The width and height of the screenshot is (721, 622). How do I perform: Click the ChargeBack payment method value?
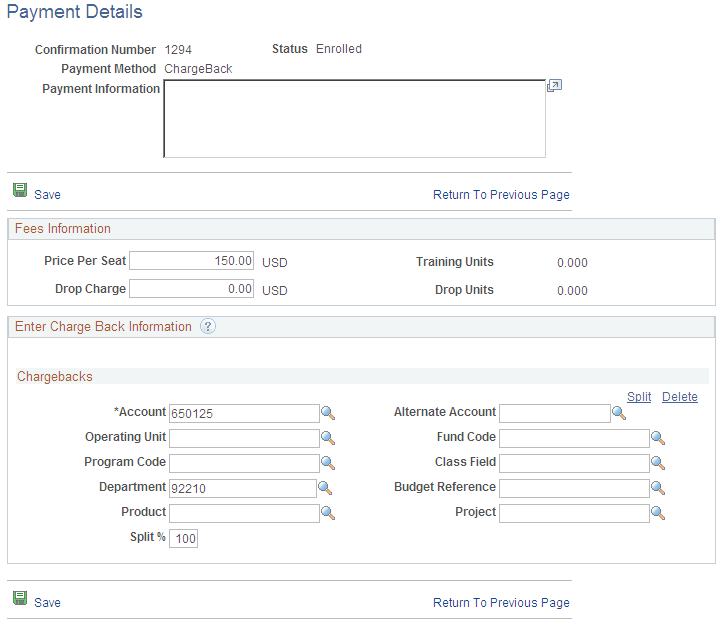(x=198, y=69)
